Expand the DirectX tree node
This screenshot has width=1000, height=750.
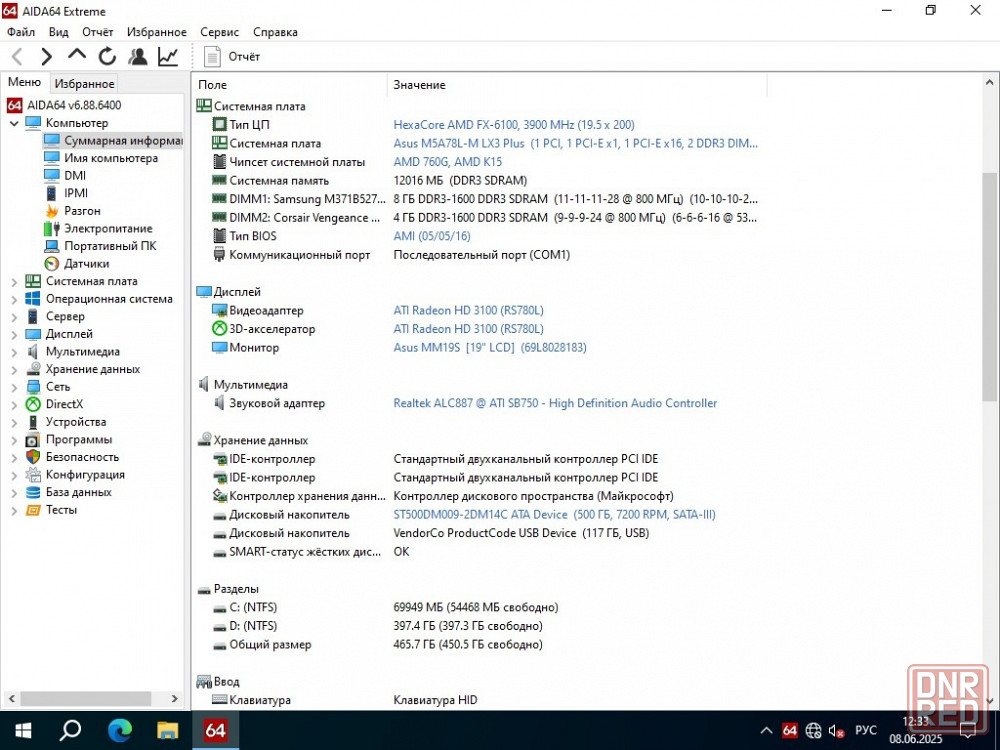(14, 404)
